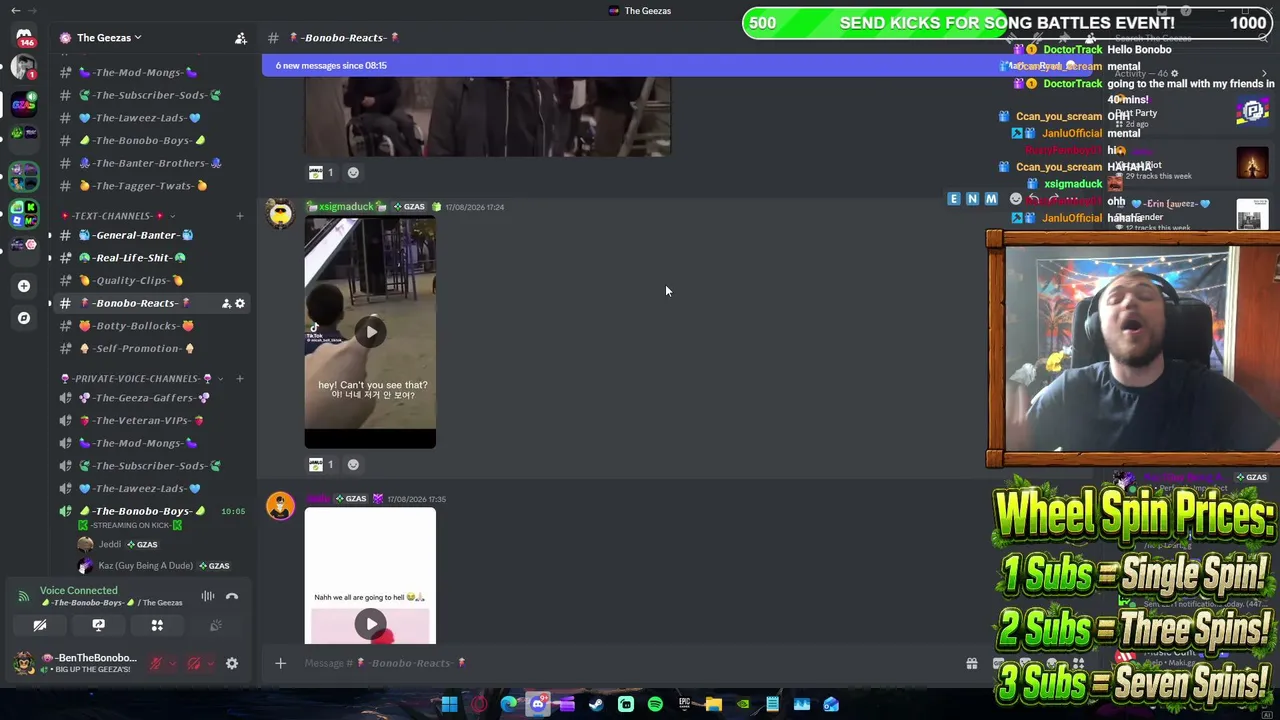Viewport: 1280px width, 720px height.
Task: Launch Epic Games from the taskbar
Action: (684, 705)
